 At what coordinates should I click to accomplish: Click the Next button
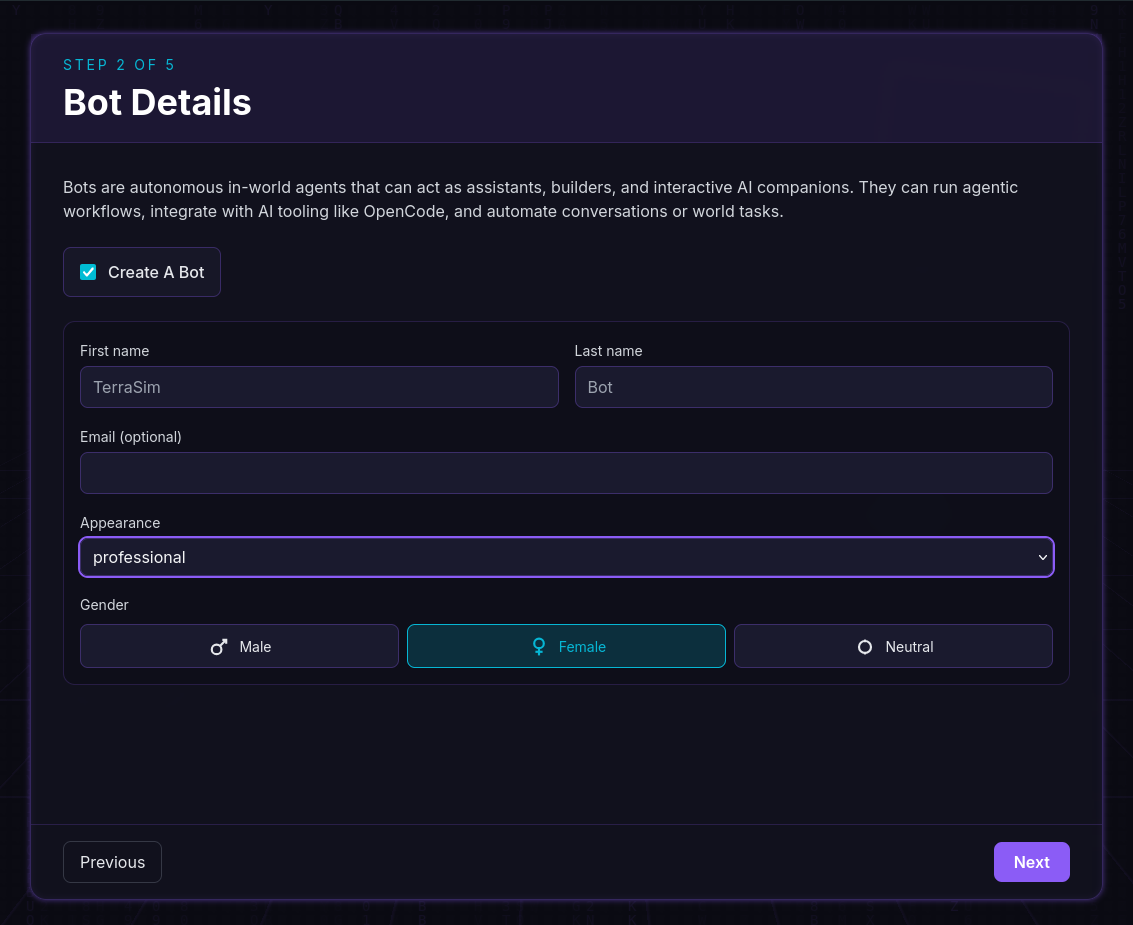point(1031,862)
